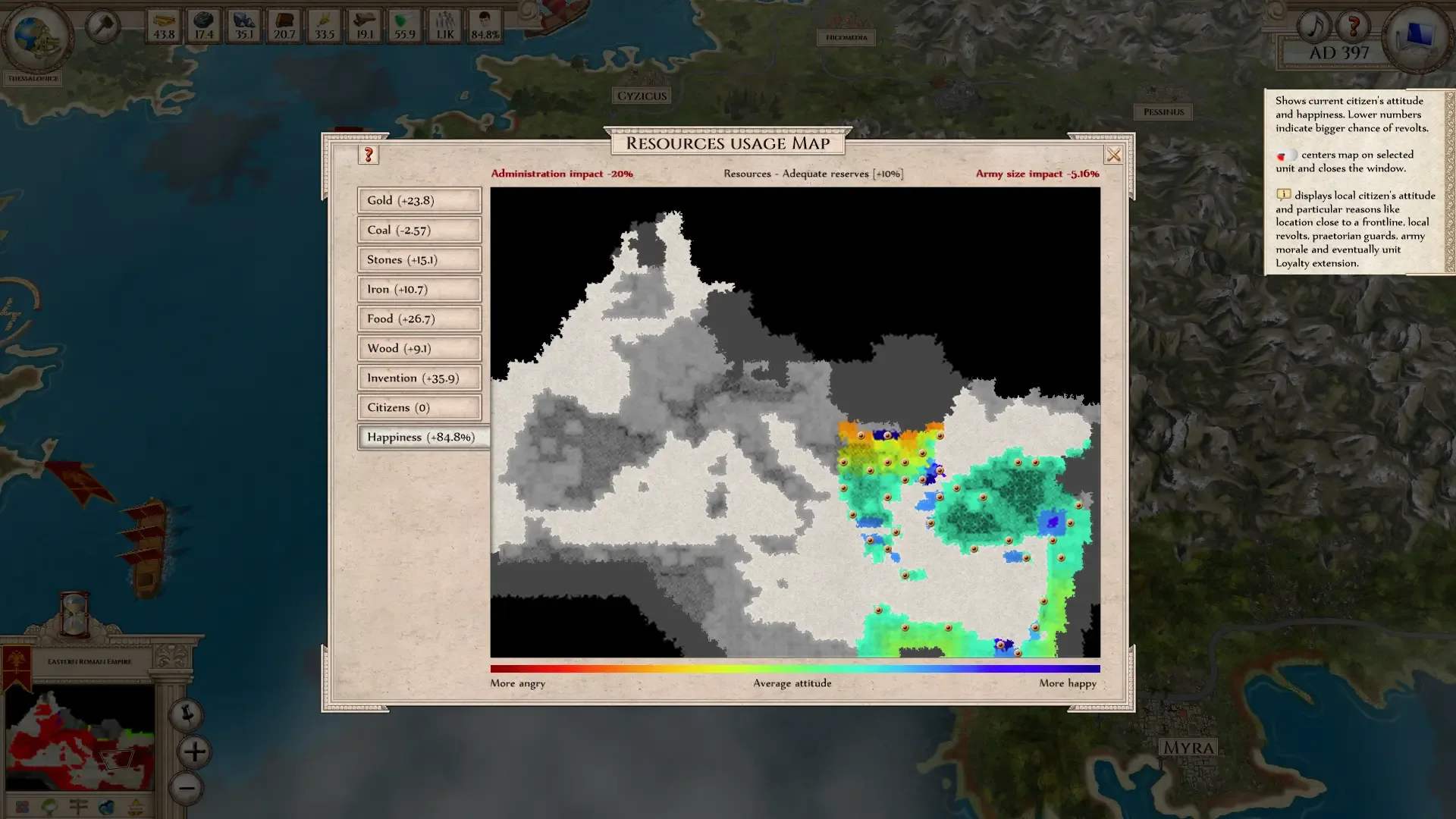Click the gold resource counter 43.8
1456x819 pixels.
164,26
